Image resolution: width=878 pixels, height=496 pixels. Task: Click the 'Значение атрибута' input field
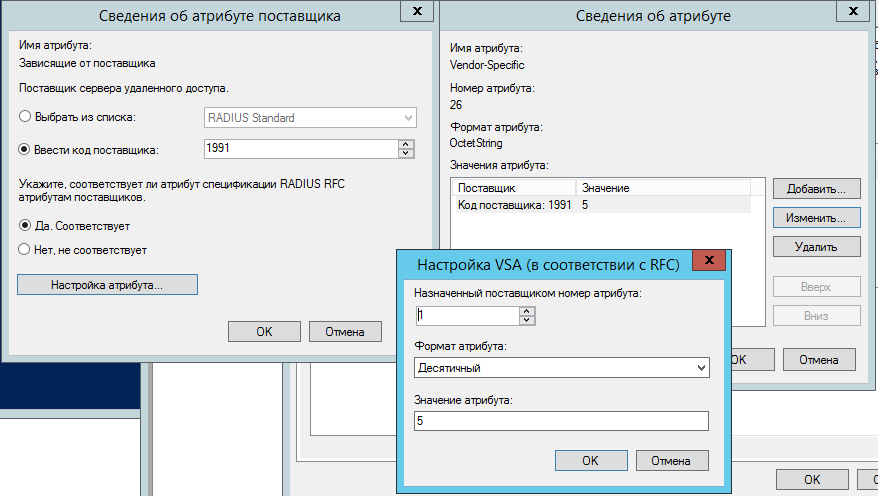(x=561, y=421)
